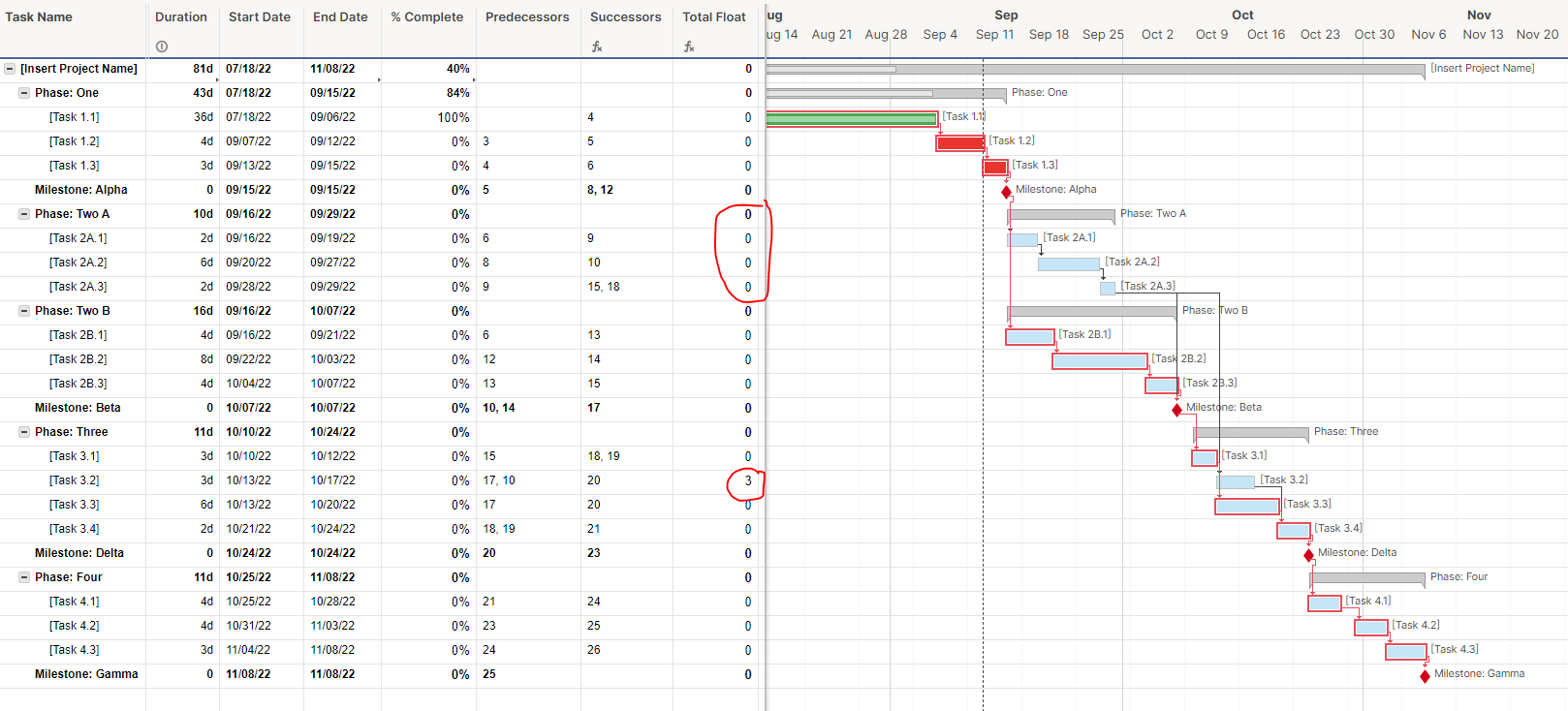Click end date 09/27/22 of Task 2A.2

pos(332,263)
